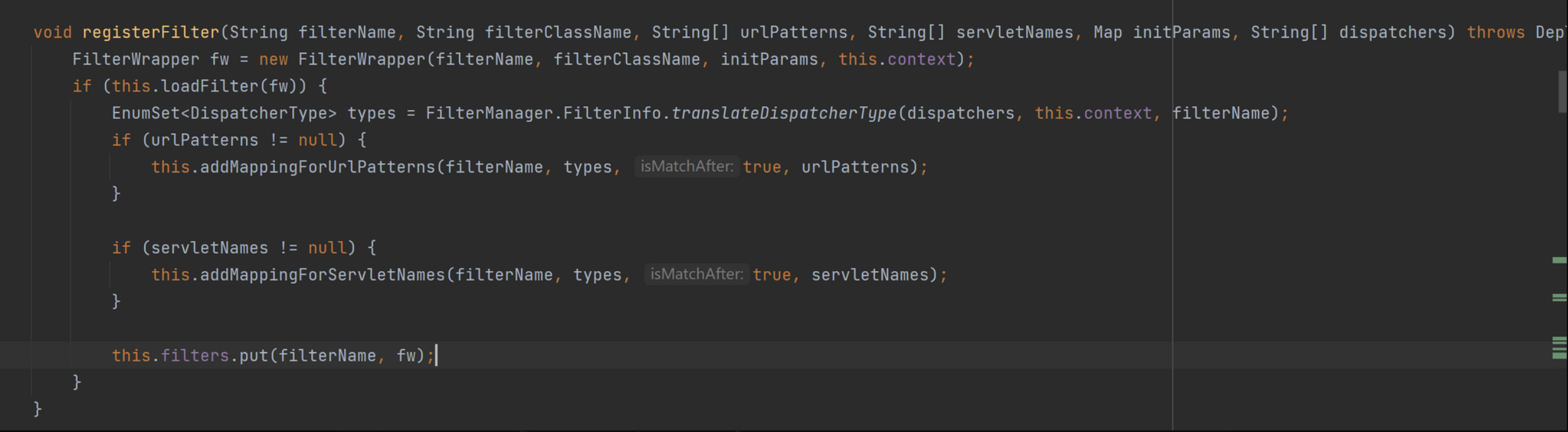Click the fw variable in its declaration
The width and height of the screenshot is (1568, 432).
tap(219, 59)
